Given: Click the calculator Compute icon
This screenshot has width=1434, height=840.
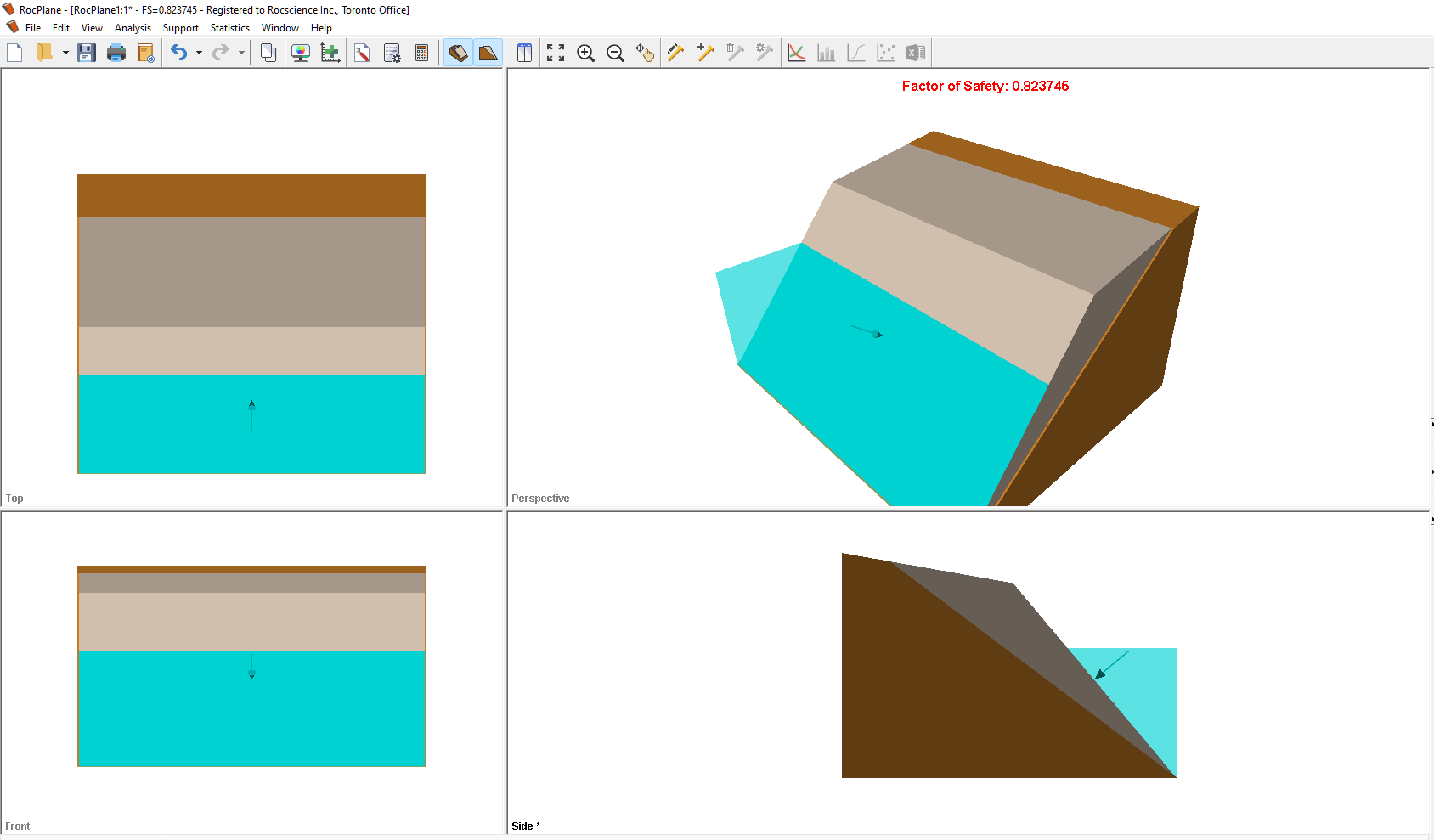Looking at the screenshot, I should coord(422,53).
